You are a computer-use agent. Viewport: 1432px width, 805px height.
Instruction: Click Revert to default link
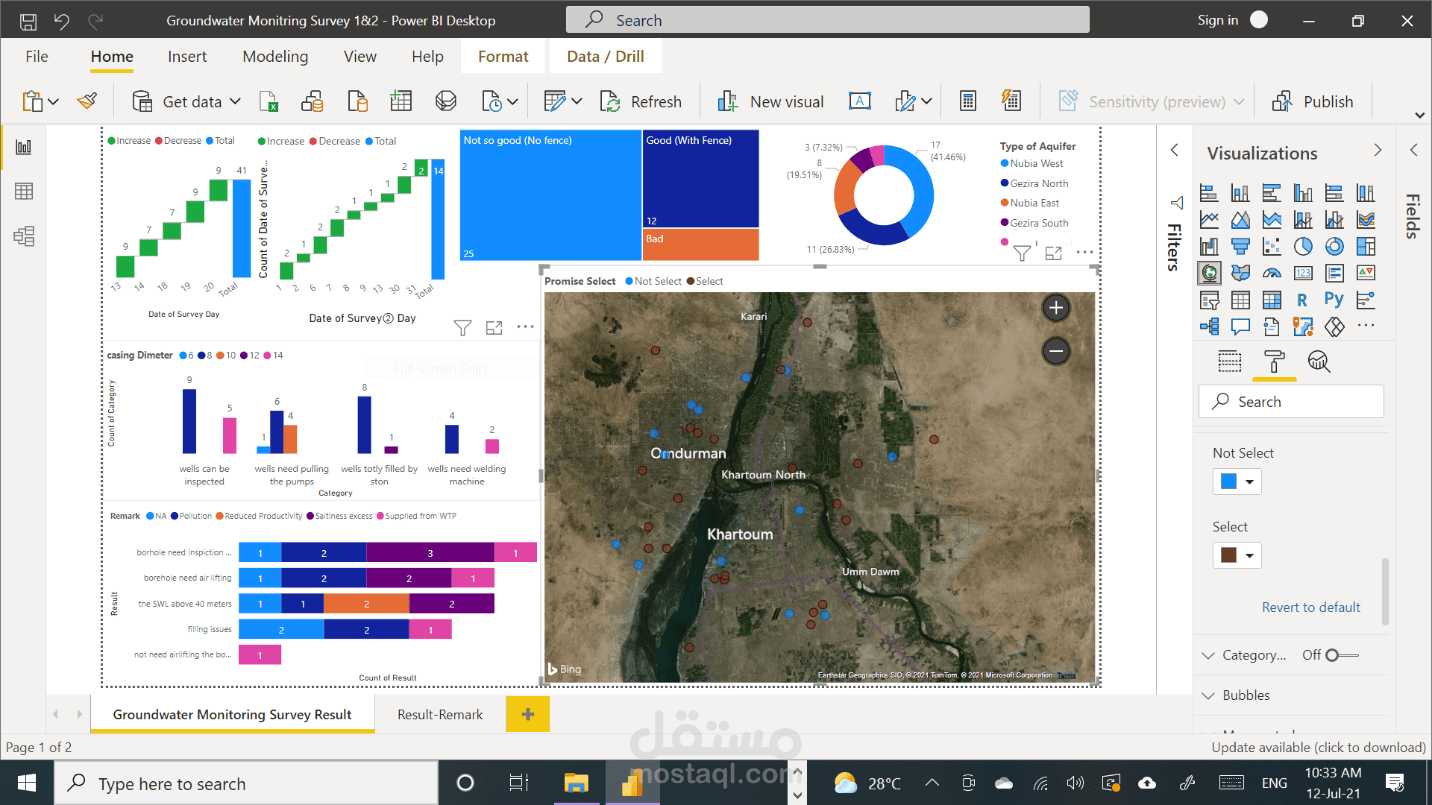click(x=1311, y=607)
